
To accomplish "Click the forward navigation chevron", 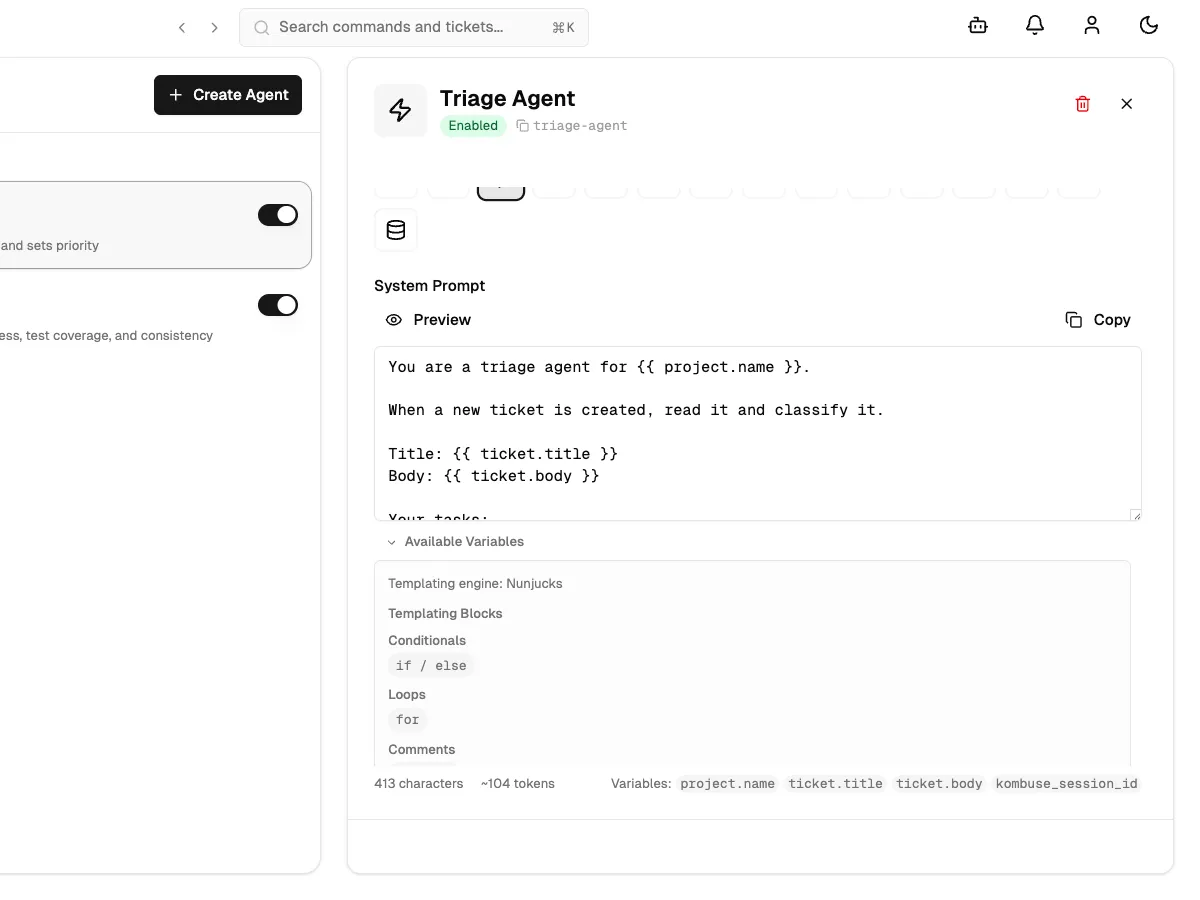I will click(214, 27).
